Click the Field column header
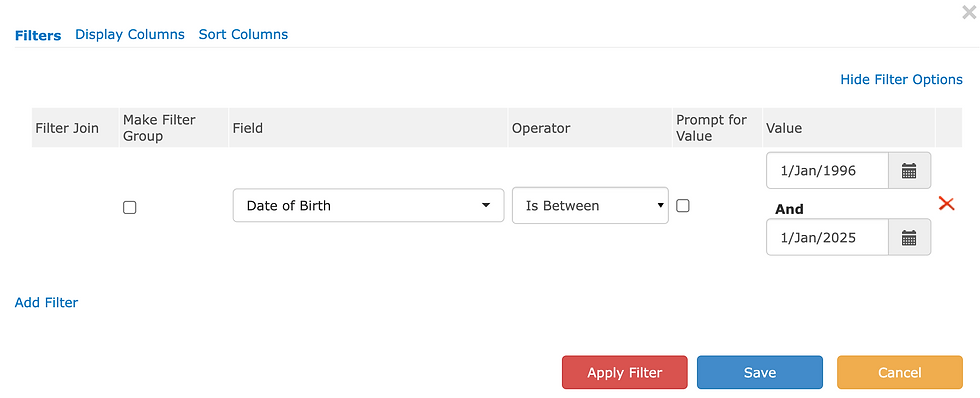The image size is (980, 398). pos(248,128)
